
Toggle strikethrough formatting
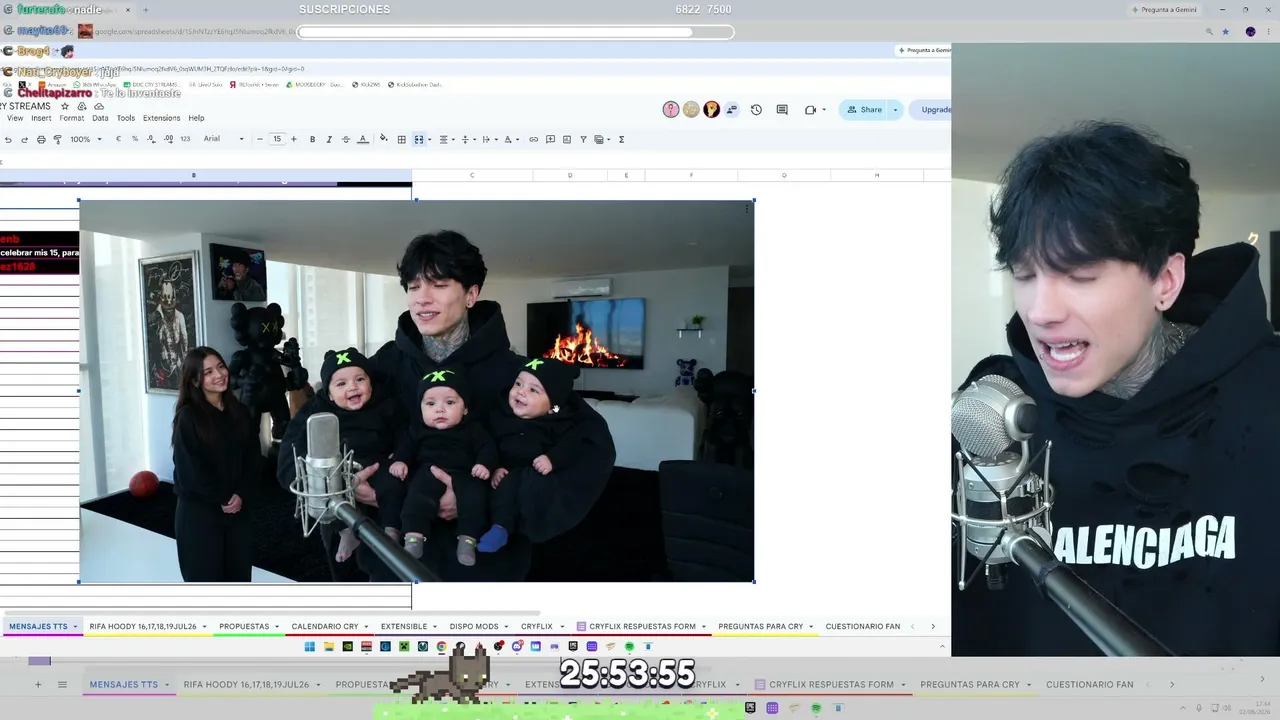(x=346, y=139)
